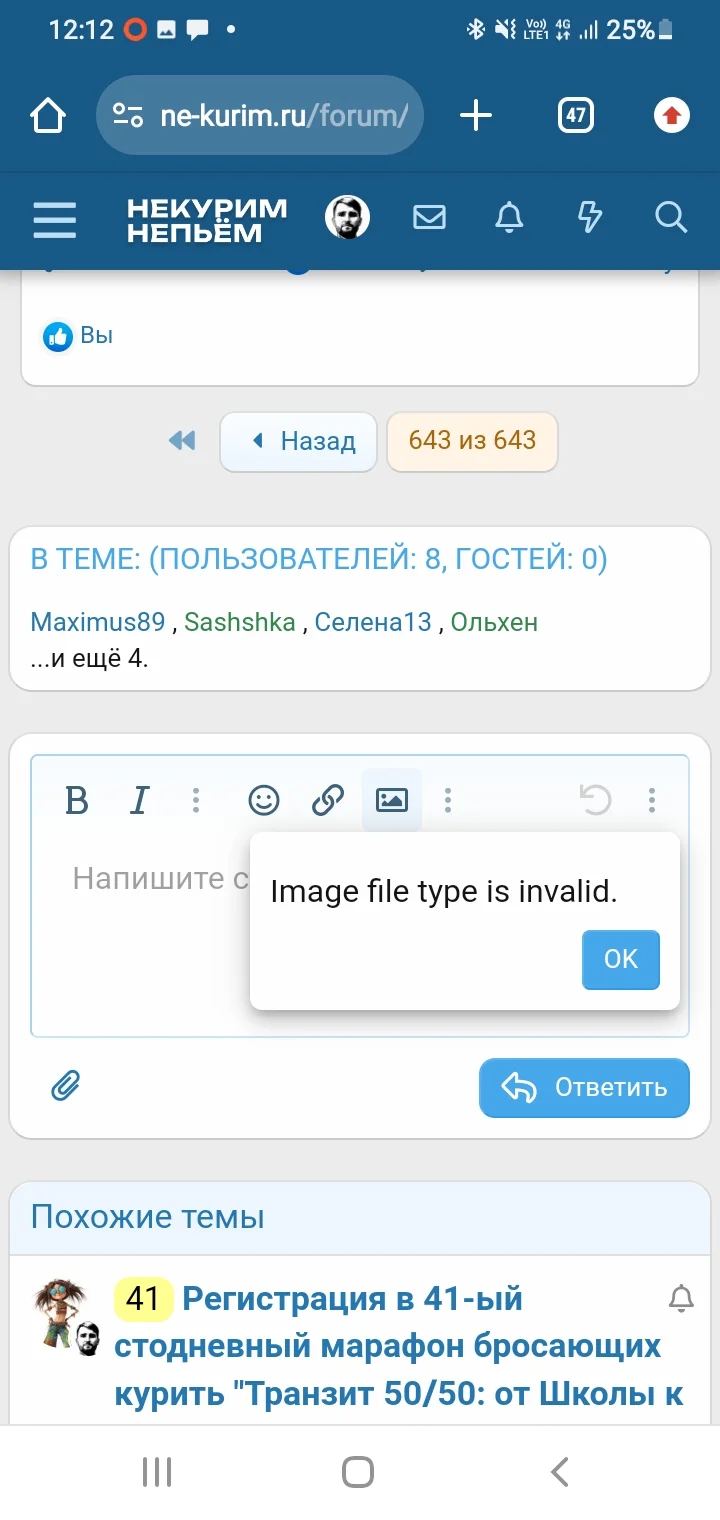Dismiss the invalid image file dialog with OK
Viewport: 720px width, 1520px height.
coord(620,959)
